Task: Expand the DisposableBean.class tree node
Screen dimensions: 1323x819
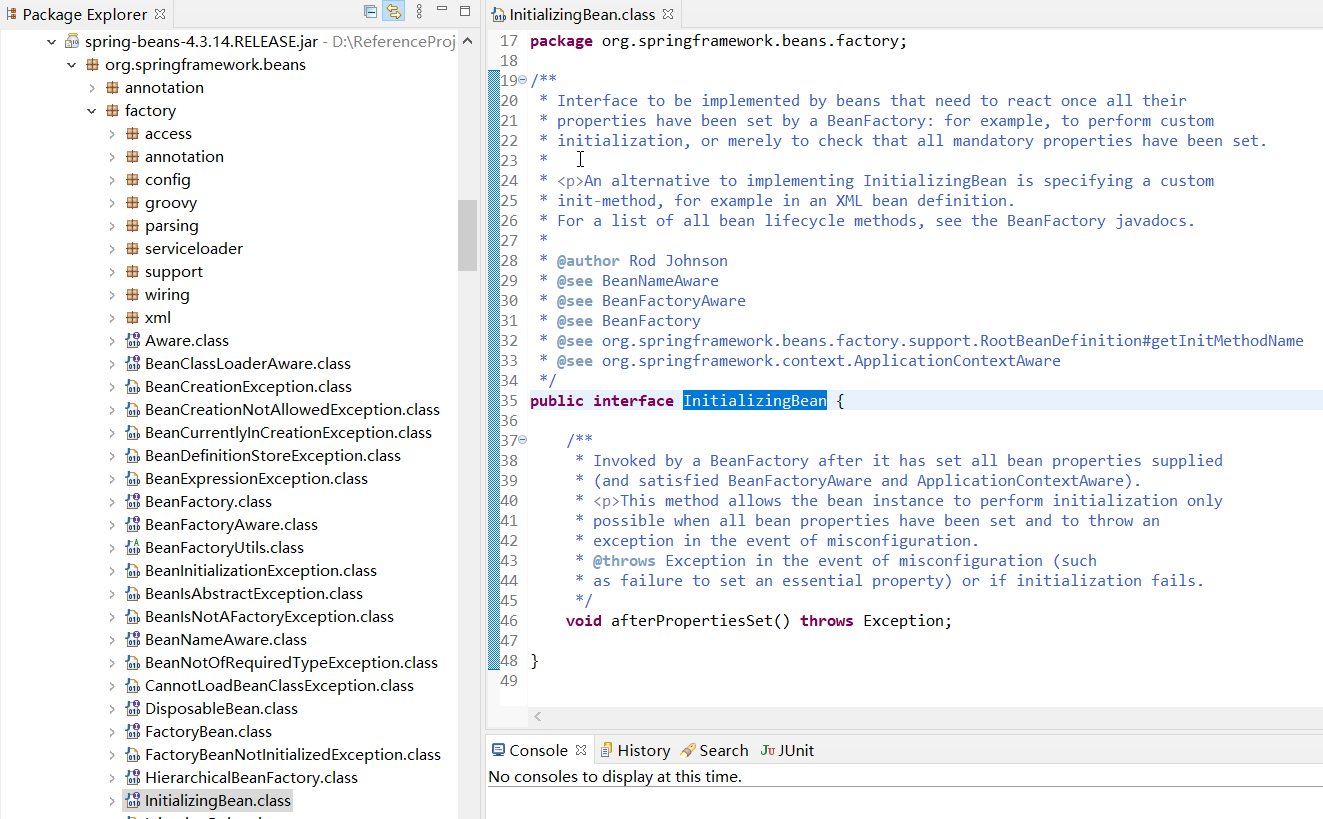Action: [112, 709]
